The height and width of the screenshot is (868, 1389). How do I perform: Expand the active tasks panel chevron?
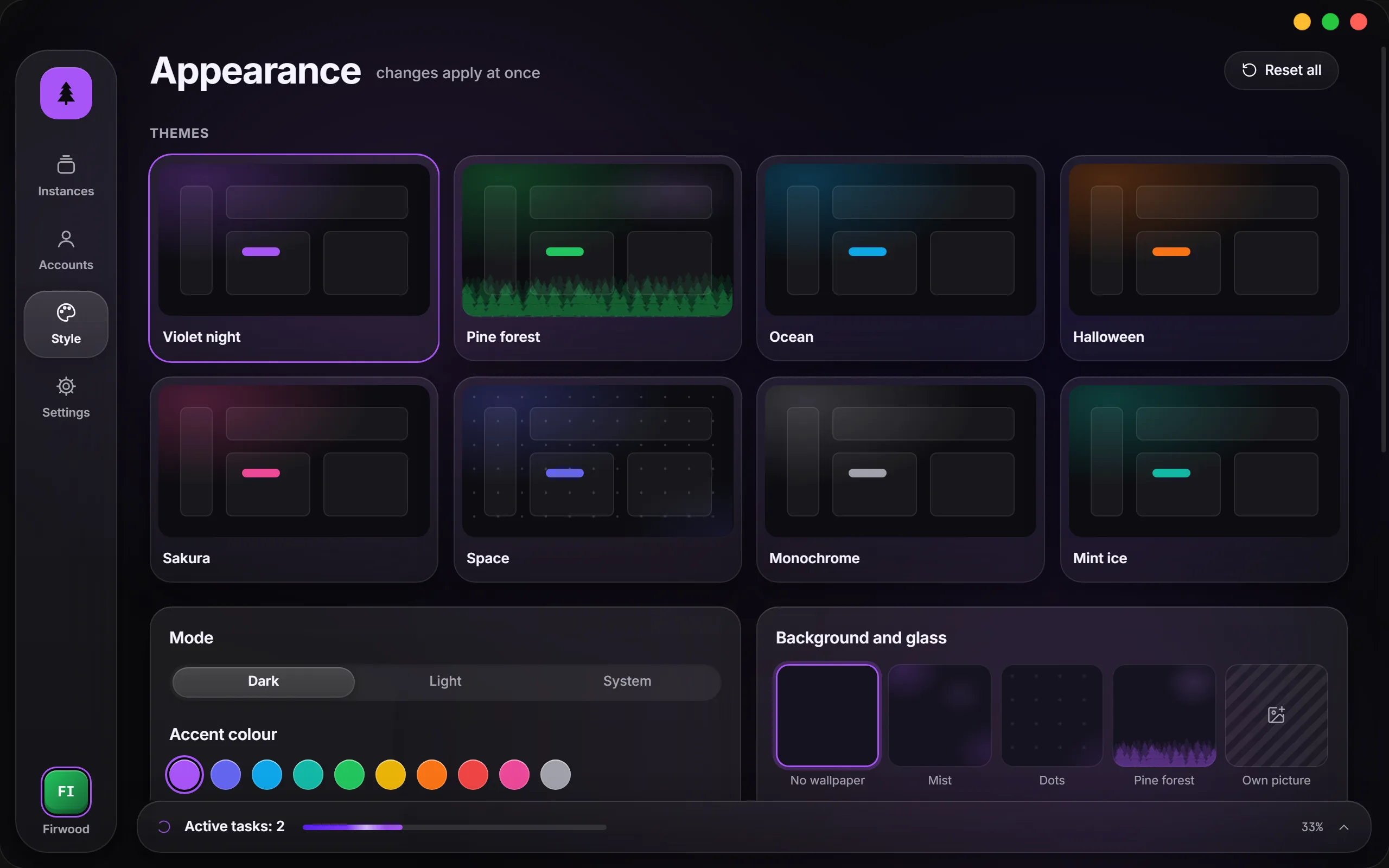tap(1343, 827)
